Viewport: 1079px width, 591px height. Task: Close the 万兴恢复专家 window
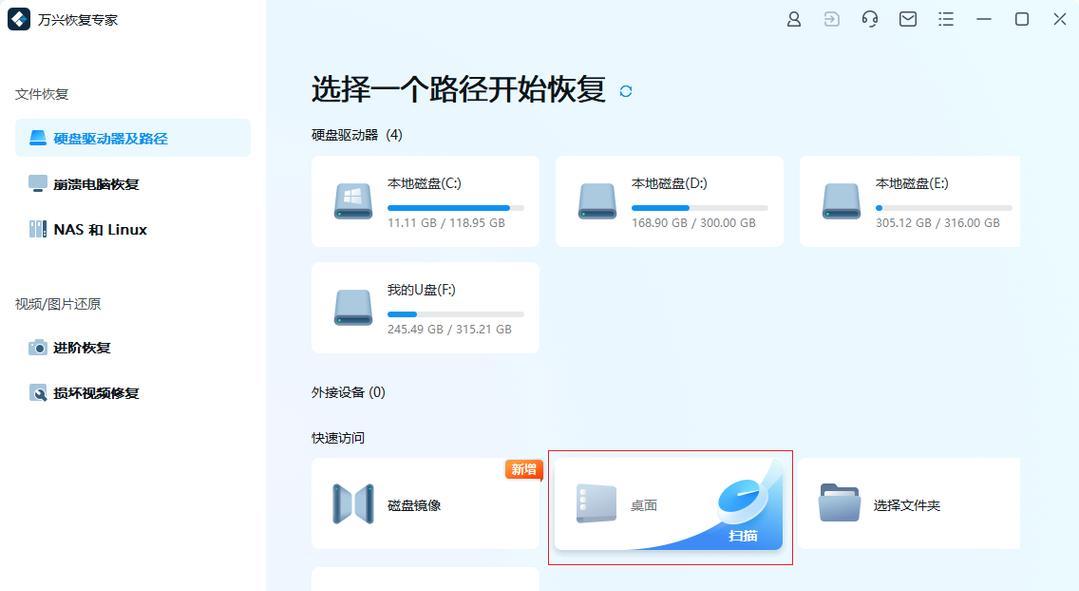coord(1060,19)
